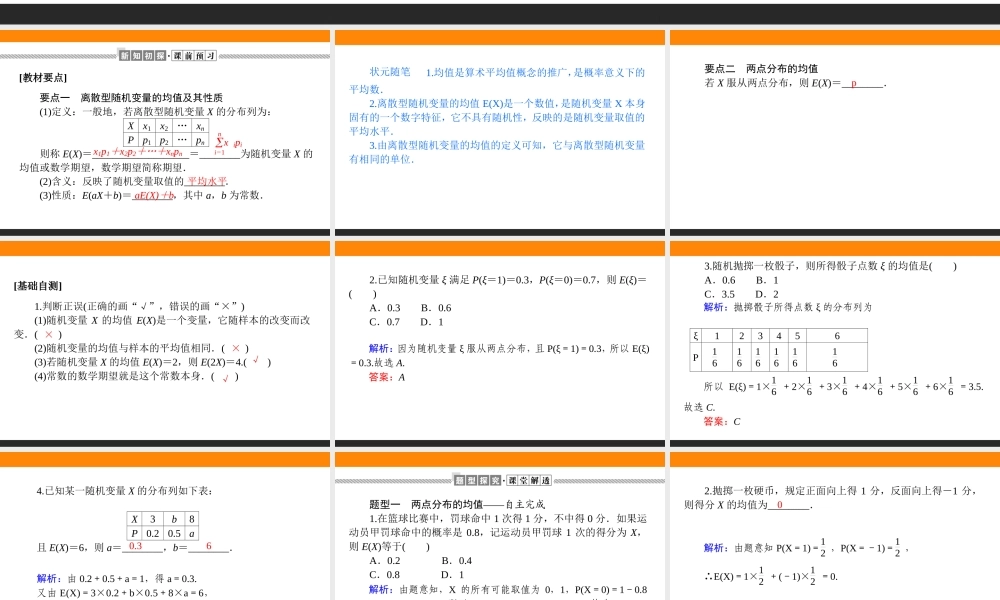Click the line 故选 C.
The height and width of the screenshot is (600, 1000).
coord(700,407)
